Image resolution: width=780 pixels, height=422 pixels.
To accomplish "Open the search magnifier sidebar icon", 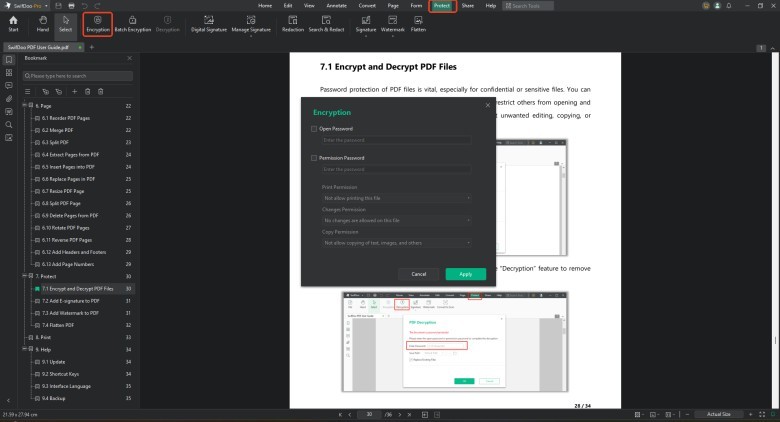I will tap(8, 124).
